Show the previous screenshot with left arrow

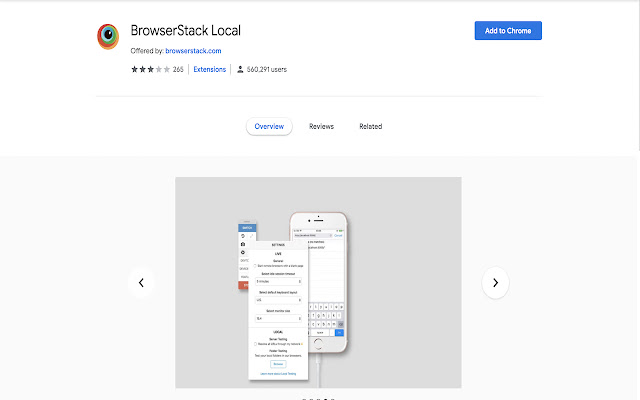(141, 282)
